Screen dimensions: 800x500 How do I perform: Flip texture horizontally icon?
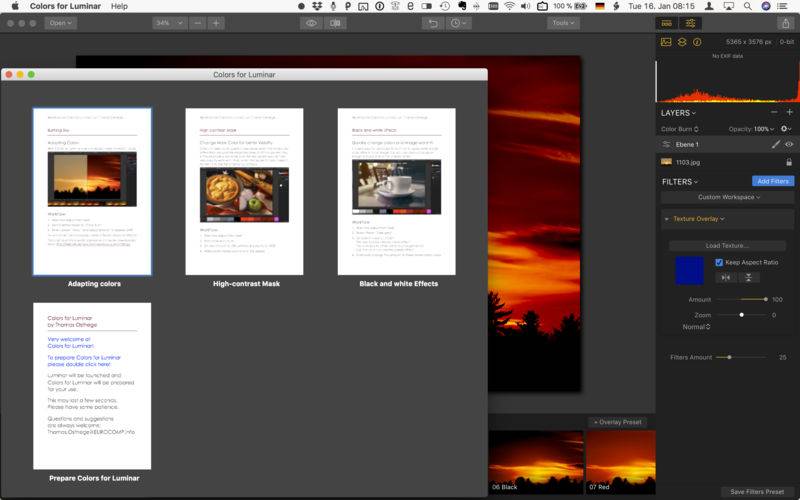(726, 278)
